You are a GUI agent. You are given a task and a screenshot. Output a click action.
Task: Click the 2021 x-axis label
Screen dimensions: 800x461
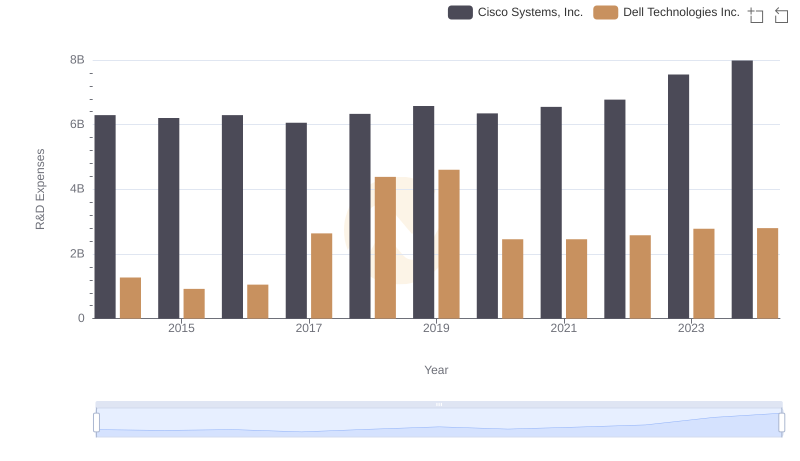(x=564, y=328)
